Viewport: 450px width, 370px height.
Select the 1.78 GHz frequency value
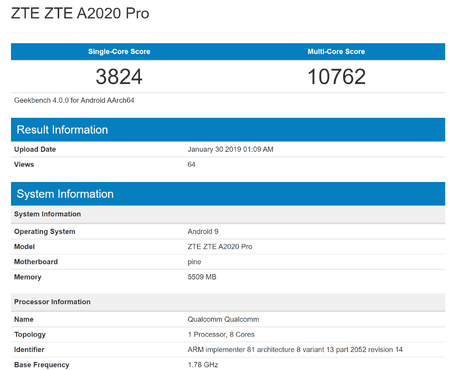[203, 365]
